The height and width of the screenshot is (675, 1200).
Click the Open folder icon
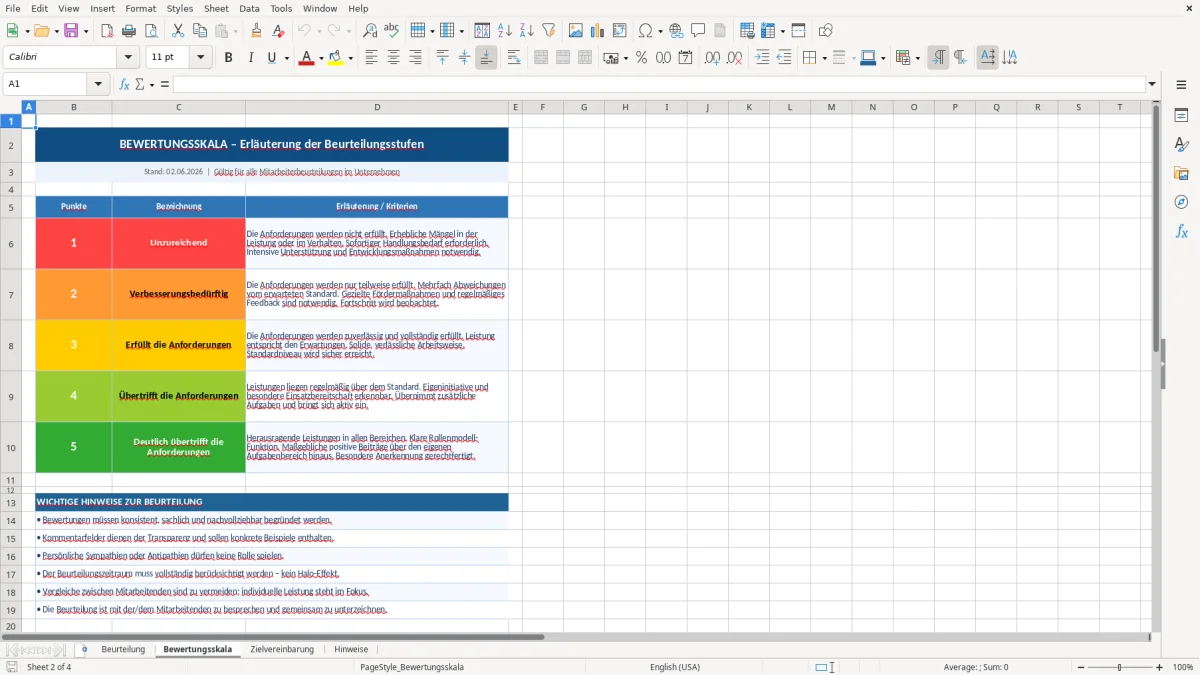tap(40, 31)
